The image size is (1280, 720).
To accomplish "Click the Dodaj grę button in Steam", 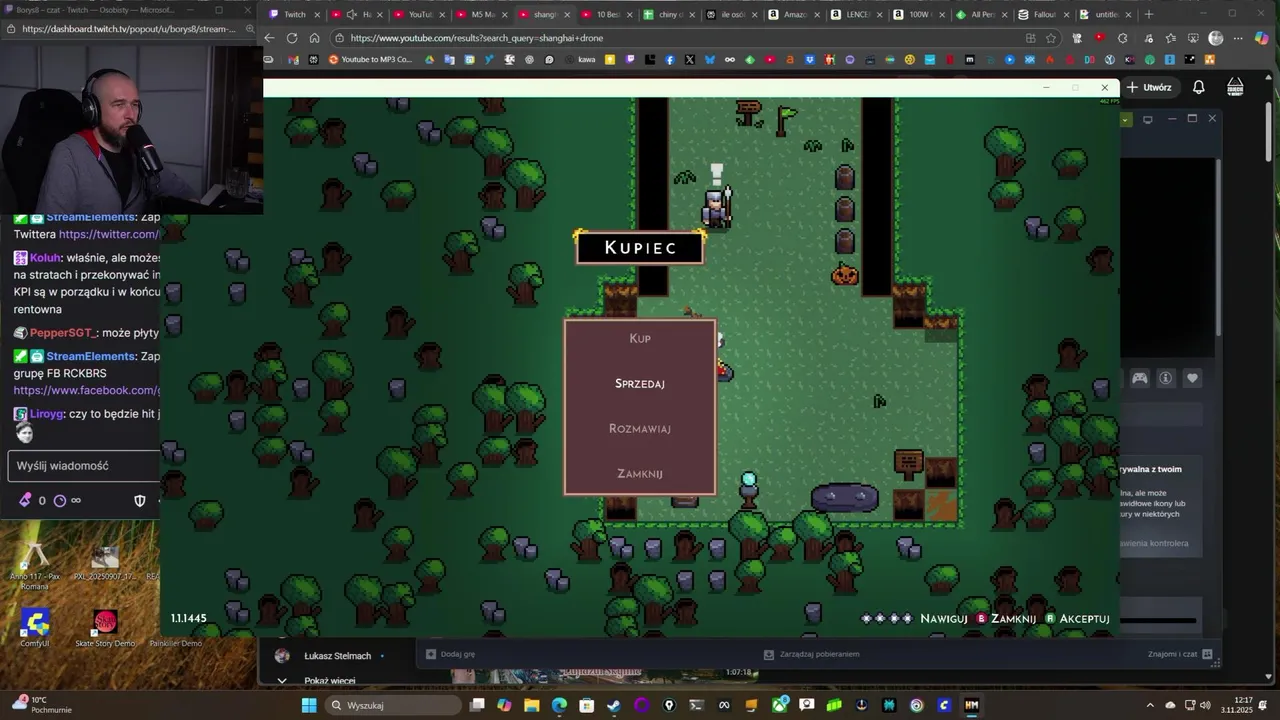I will point(451,654).
